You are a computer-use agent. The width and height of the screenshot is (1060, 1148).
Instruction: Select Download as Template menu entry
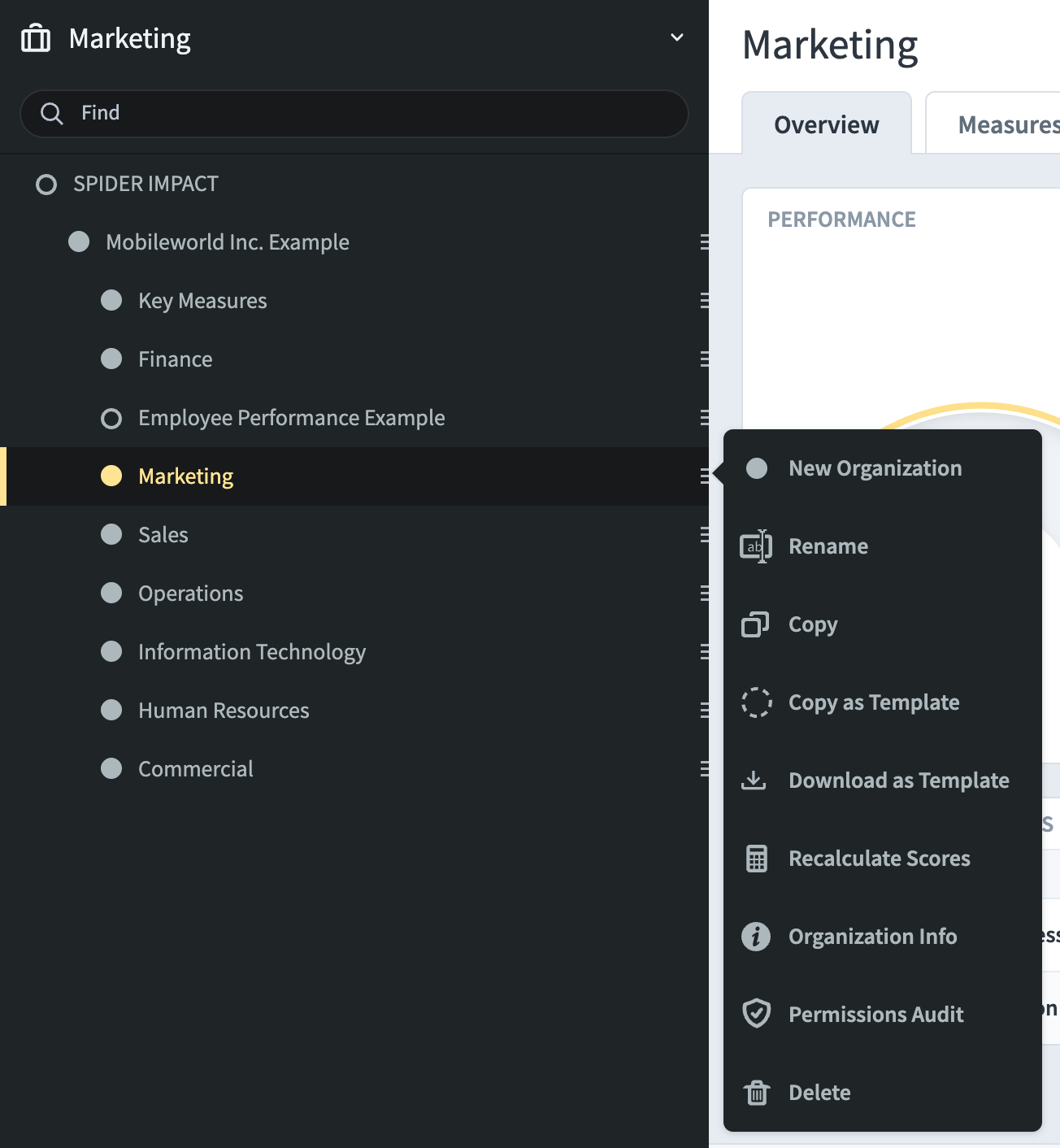coord(883,781)
